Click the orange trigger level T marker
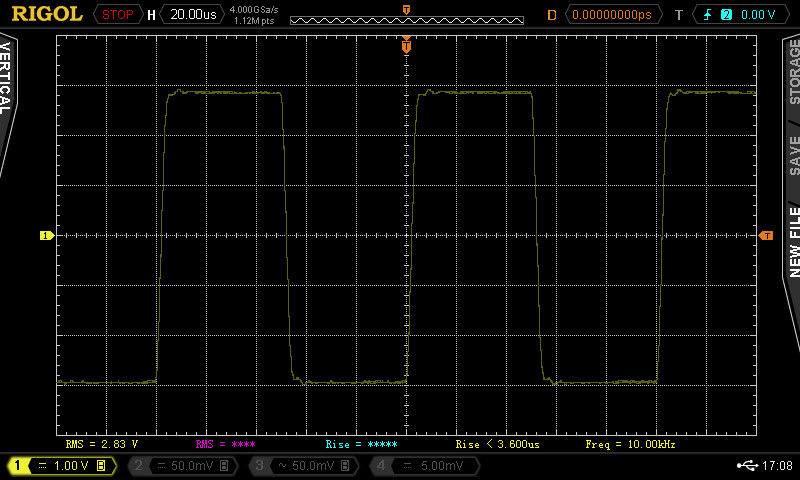Screen dimensions: 800x480 tap(766, 236)
